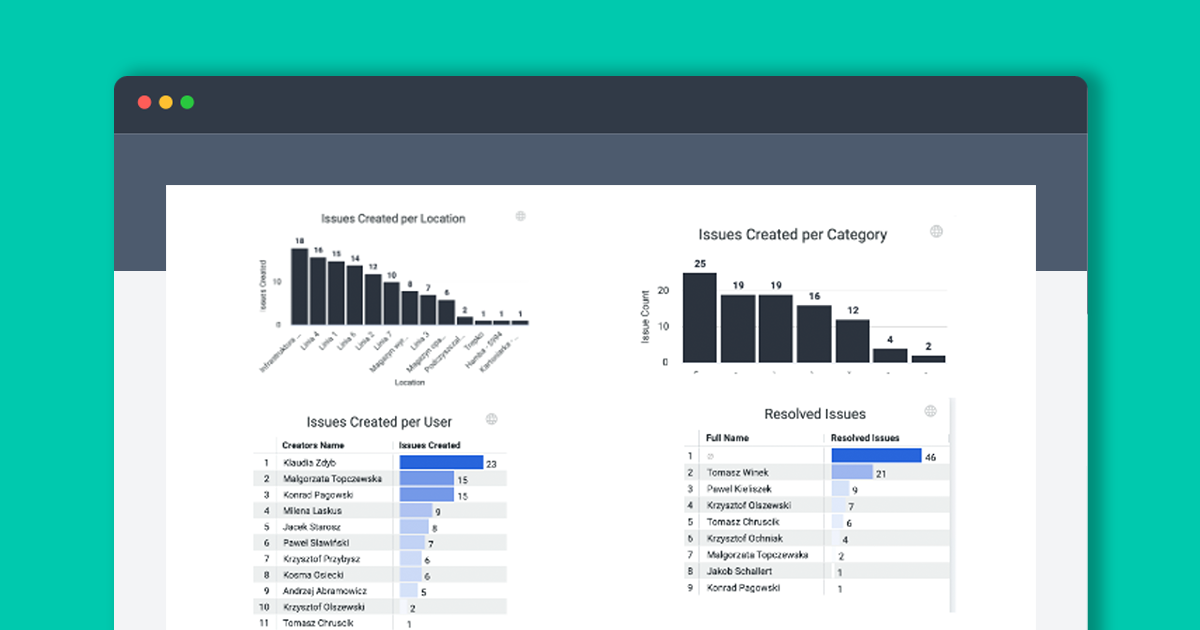Image resolution: width=1200 pixels, height=630 pixels.
Task: Click the tallest bar showing 18 issues
Action: (300, 286)
